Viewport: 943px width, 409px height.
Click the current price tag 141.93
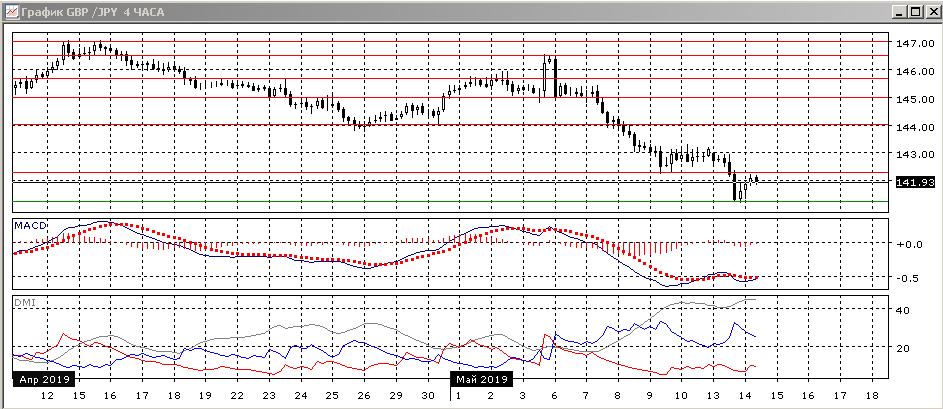pos(914,182)
